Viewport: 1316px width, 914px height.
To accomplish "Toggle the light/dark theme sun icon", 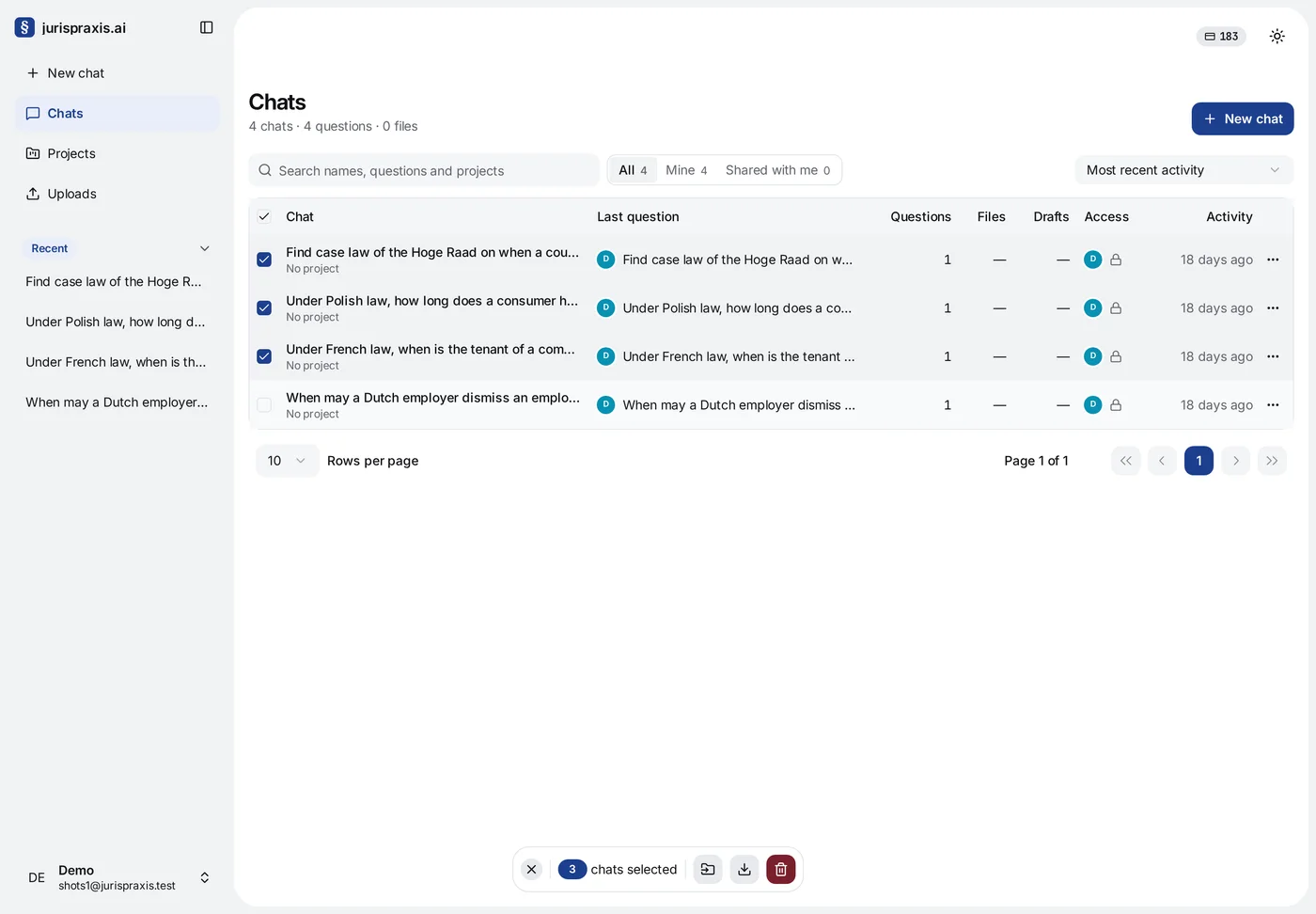I will pos(1277,36).
